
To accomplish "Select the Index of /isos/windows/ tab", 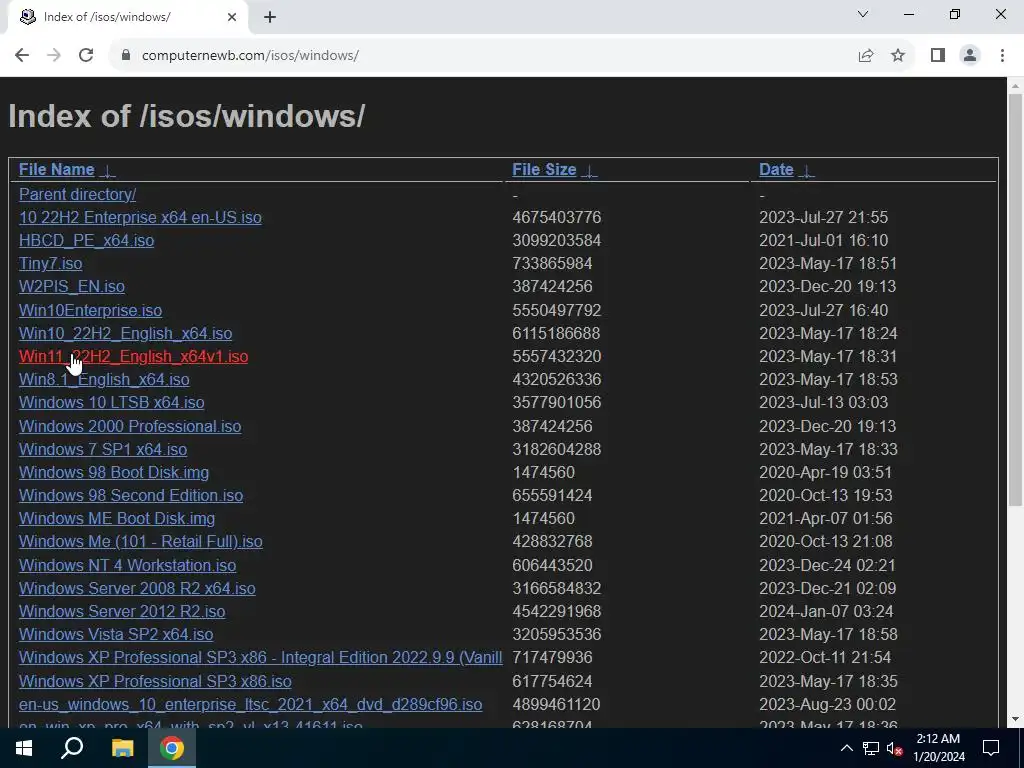I will point(127,18).
